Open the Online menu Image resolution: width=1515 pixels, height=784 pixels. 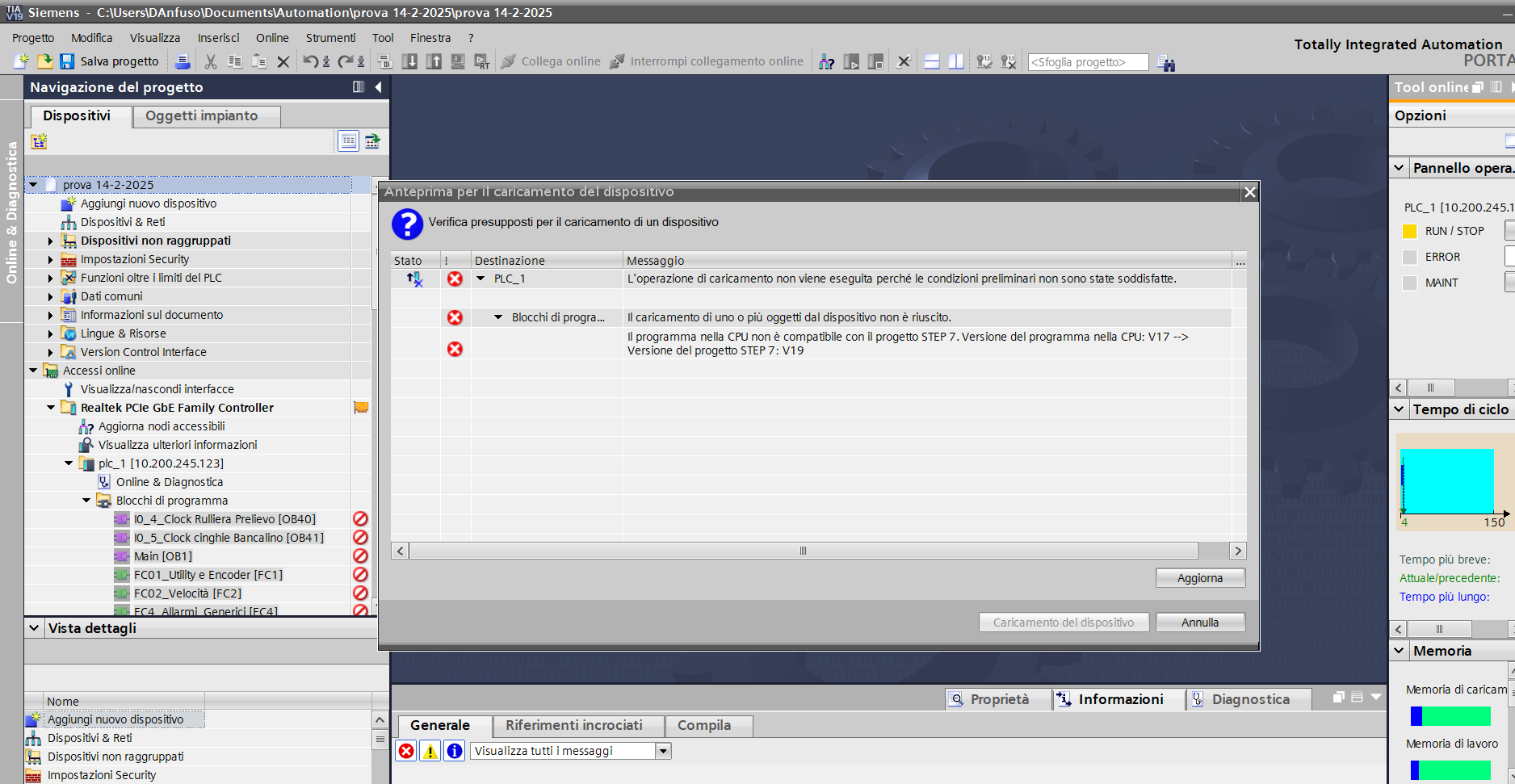click(x=272, y=38)
